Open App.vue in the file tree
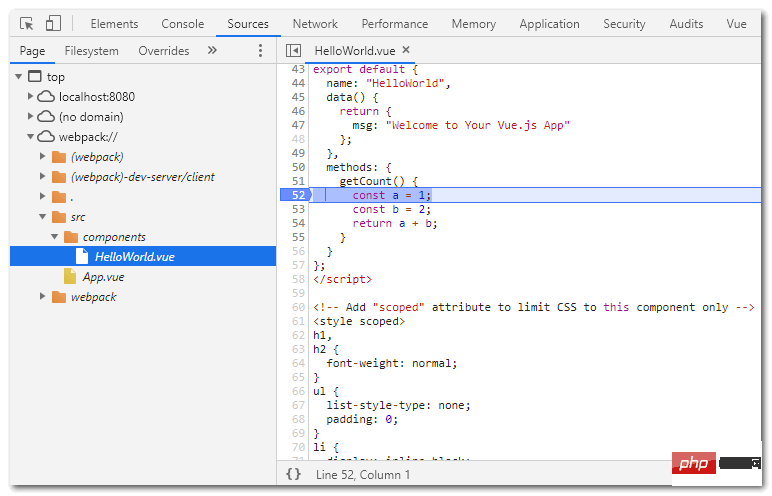This screenshot has height=496, width=772. [103, 277]
